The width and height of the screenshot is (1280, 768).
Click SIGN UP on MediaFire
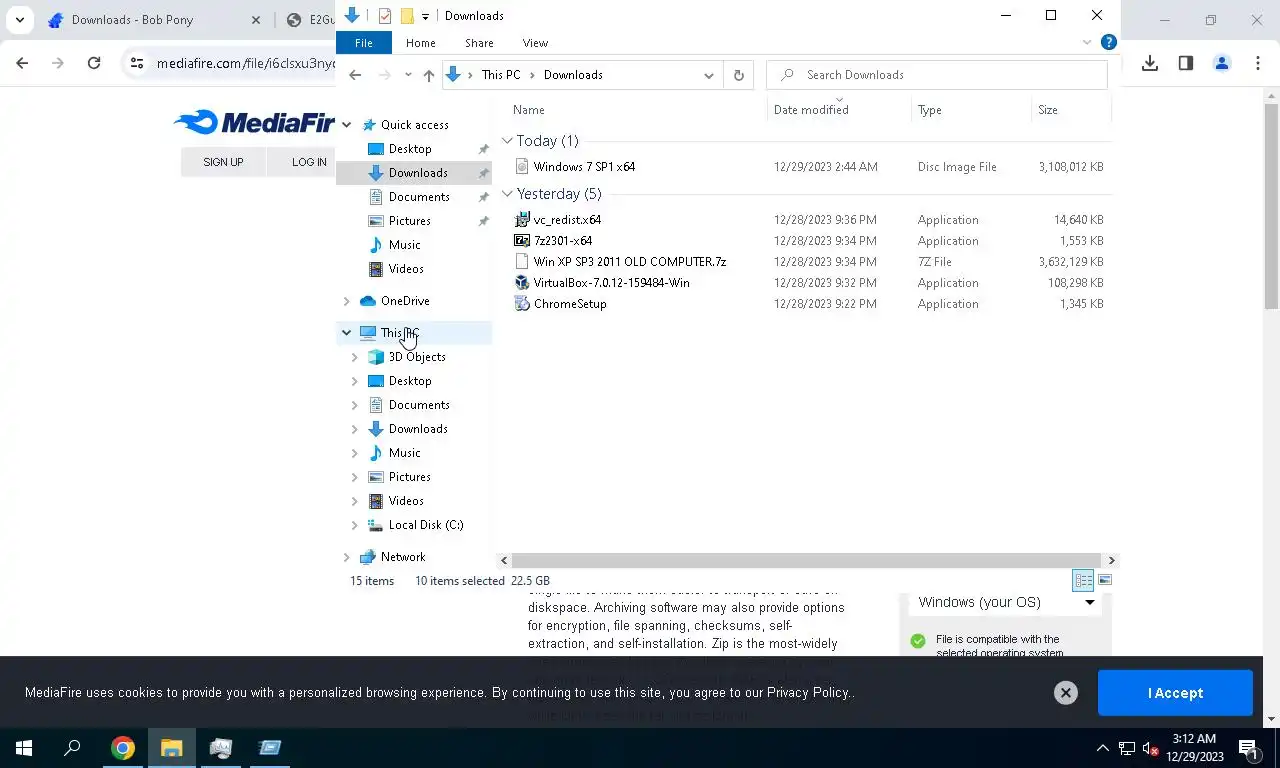pyautogui.click(x=223, y=162)
